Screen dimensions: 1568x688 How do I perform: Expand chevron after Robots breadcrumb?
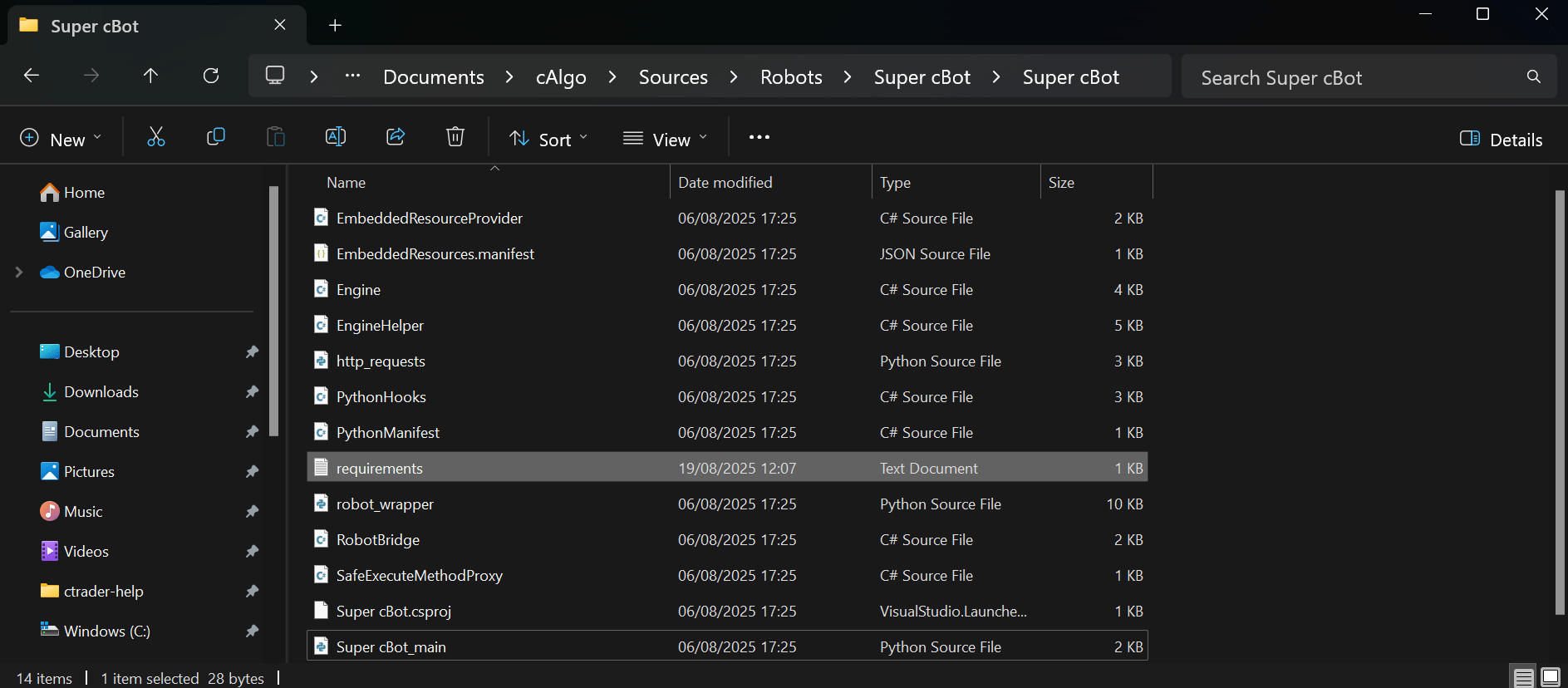848,76
